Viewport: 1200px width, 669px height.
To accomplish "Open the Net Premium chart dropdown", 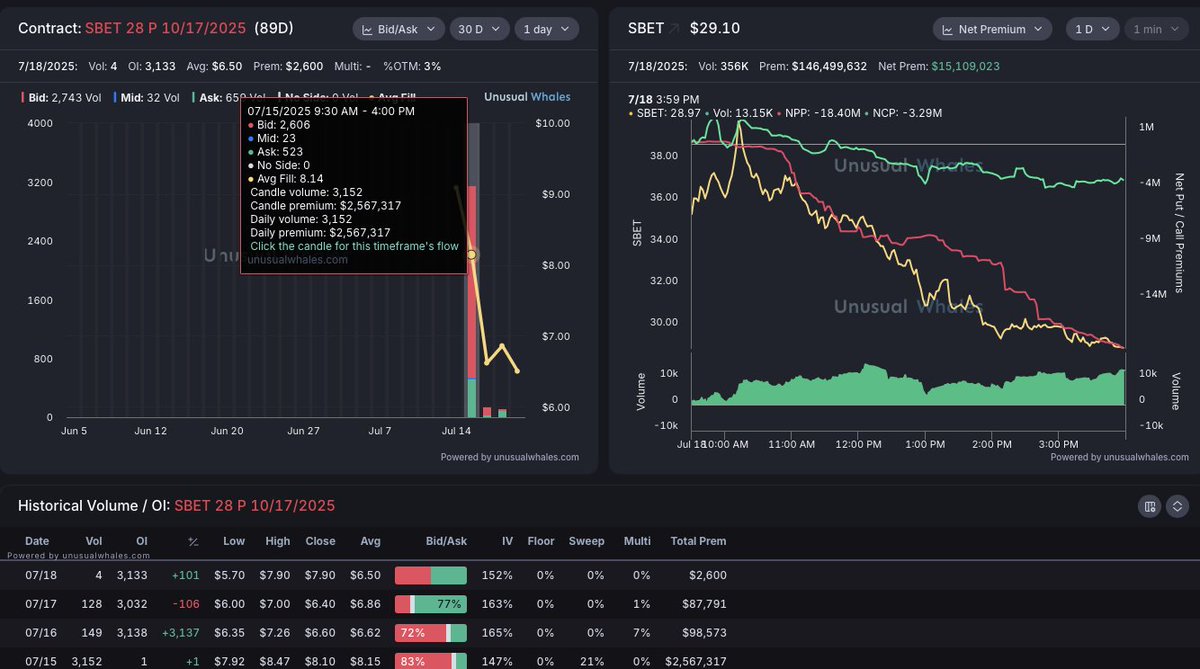I will tap(992, 29).
